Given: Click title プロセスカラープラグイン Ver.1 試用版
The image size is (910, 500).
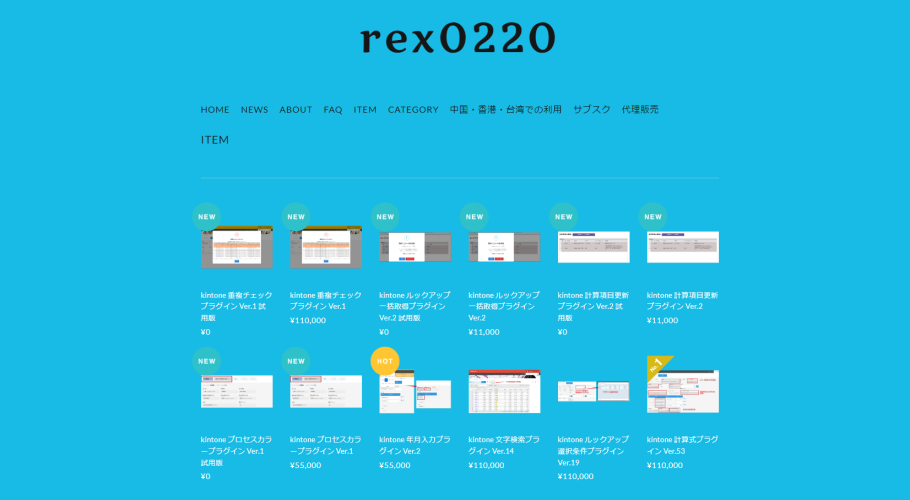Looking at the screenshot, I should pos(236,451).
